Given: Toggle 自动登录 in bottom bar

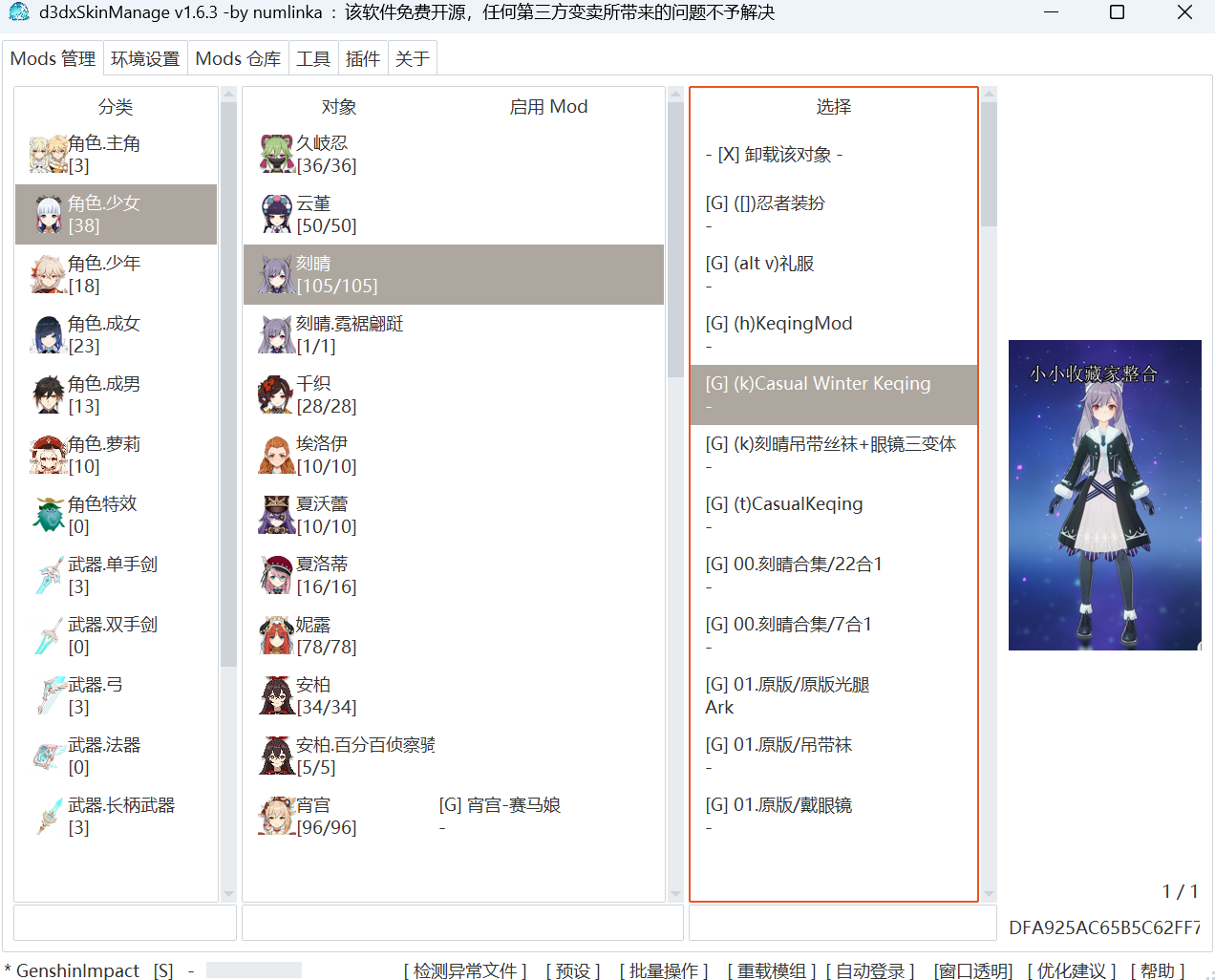Looking at the screenshot, I should coord(870,970).
